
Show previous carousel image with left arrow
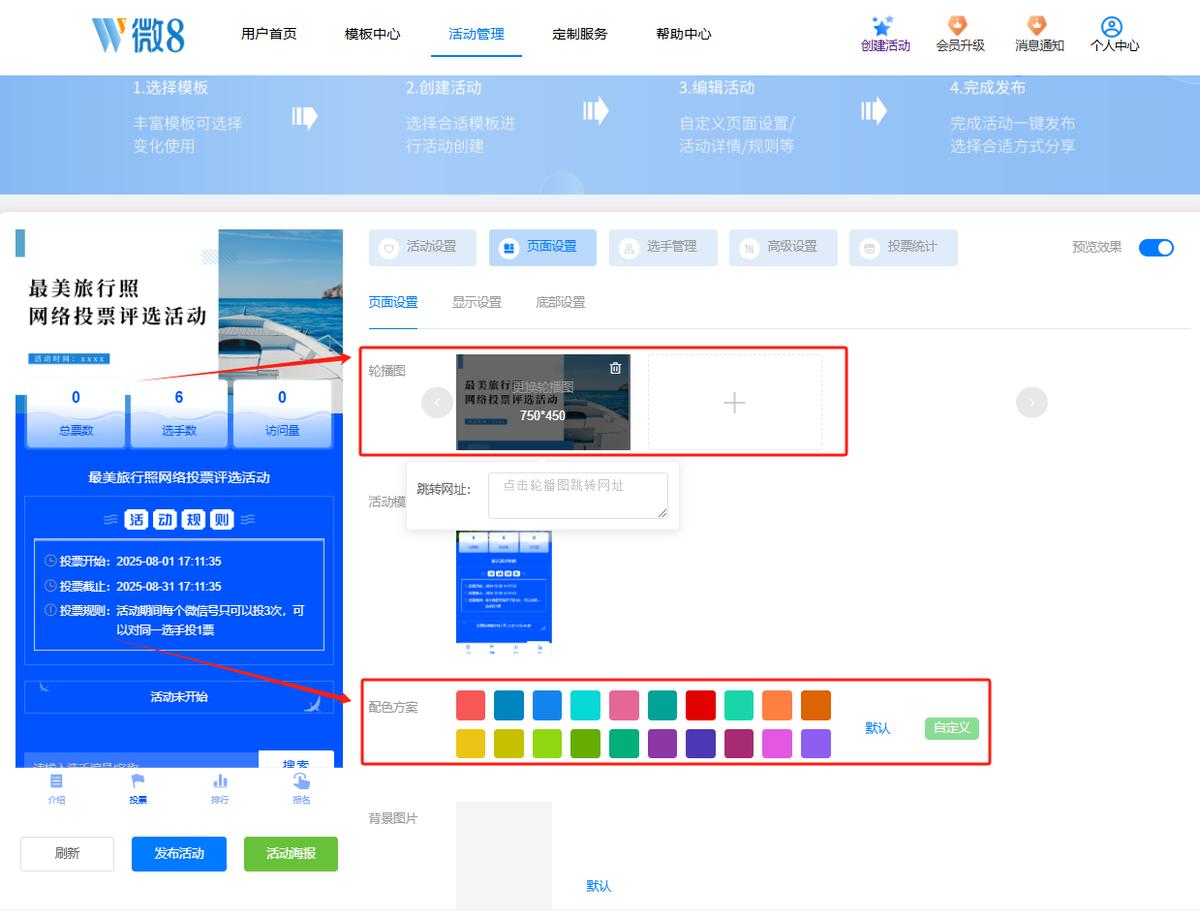(437, 402)
